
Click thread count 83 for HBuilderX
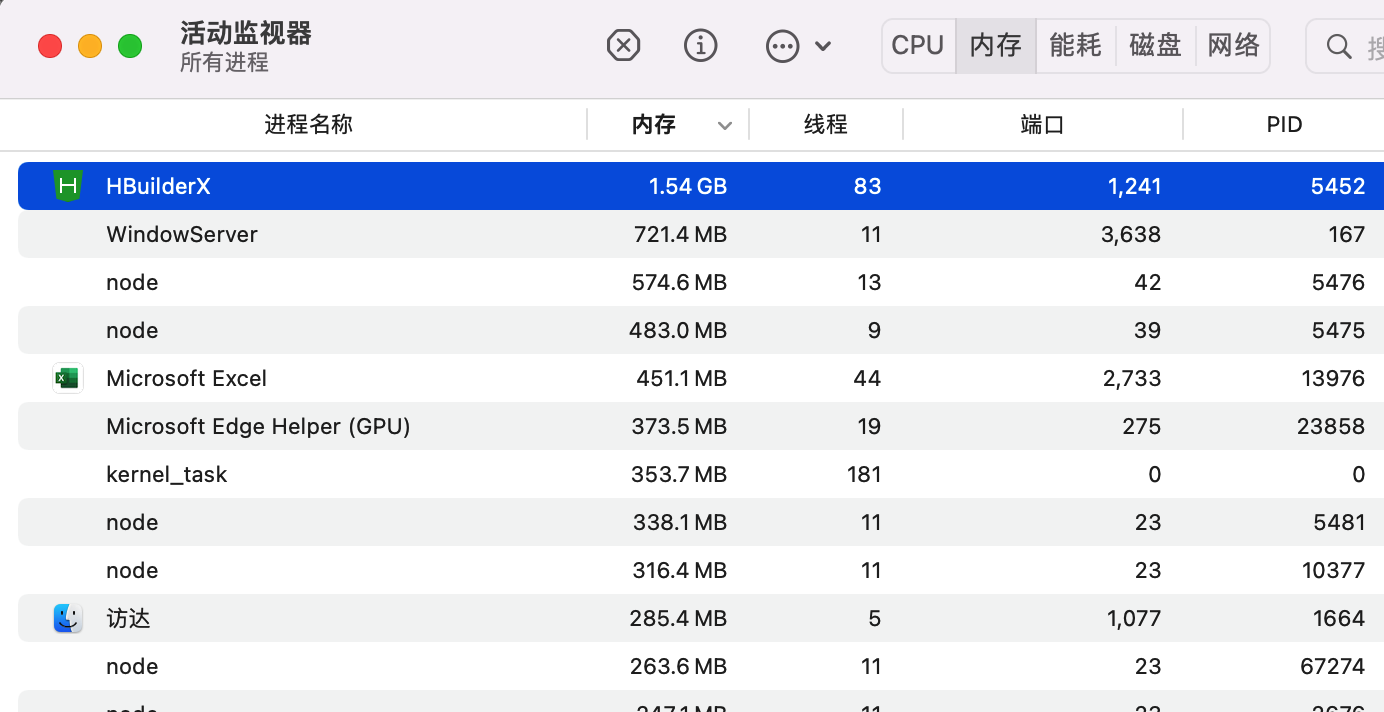pos(868,186)
